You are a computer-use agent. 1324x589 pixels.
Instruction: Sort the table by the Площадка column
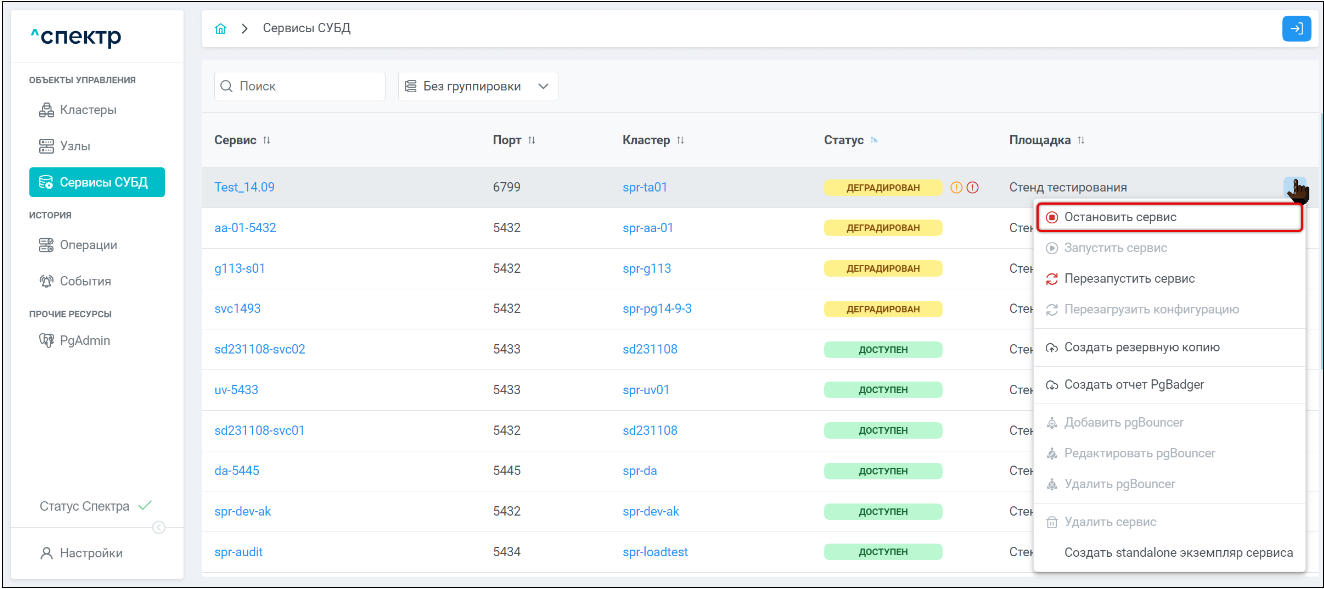1081,141
